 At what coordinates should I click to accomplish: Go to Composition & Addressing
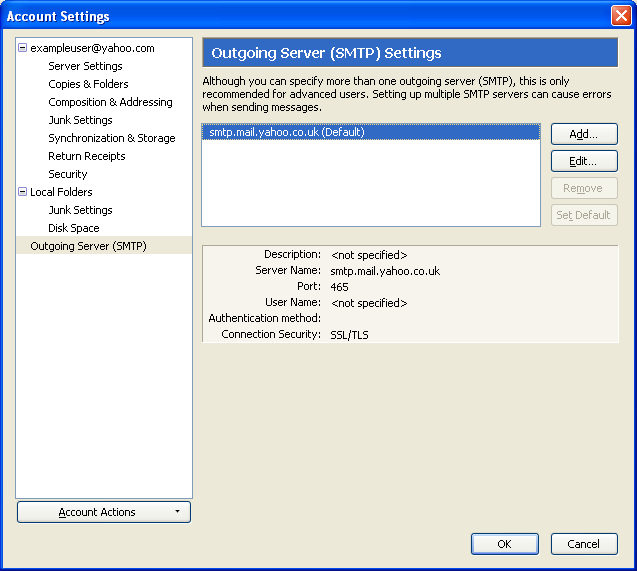pos(110,102)
